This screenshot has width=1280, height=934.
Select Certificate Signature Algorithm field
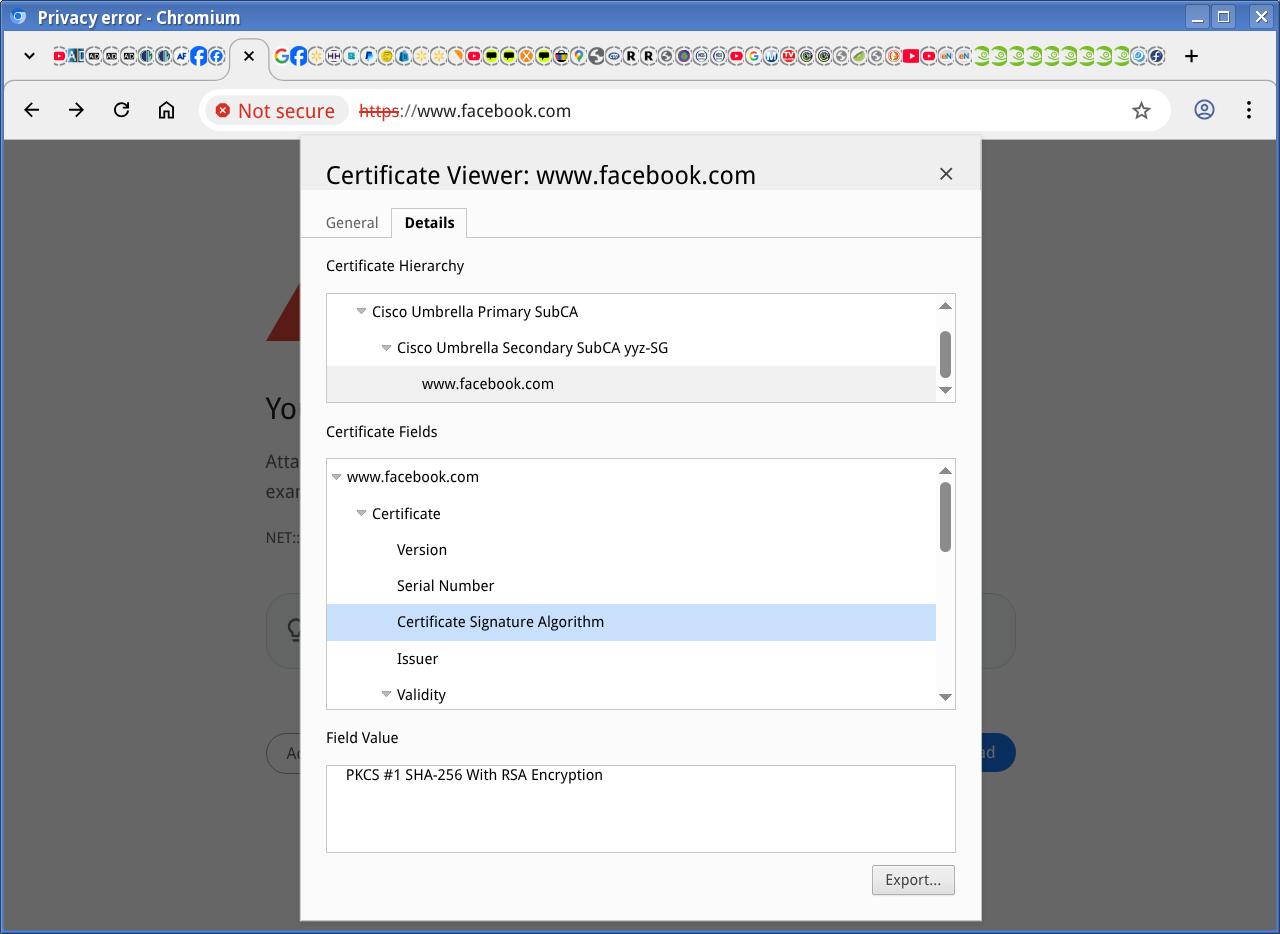[x=631, y=622]
